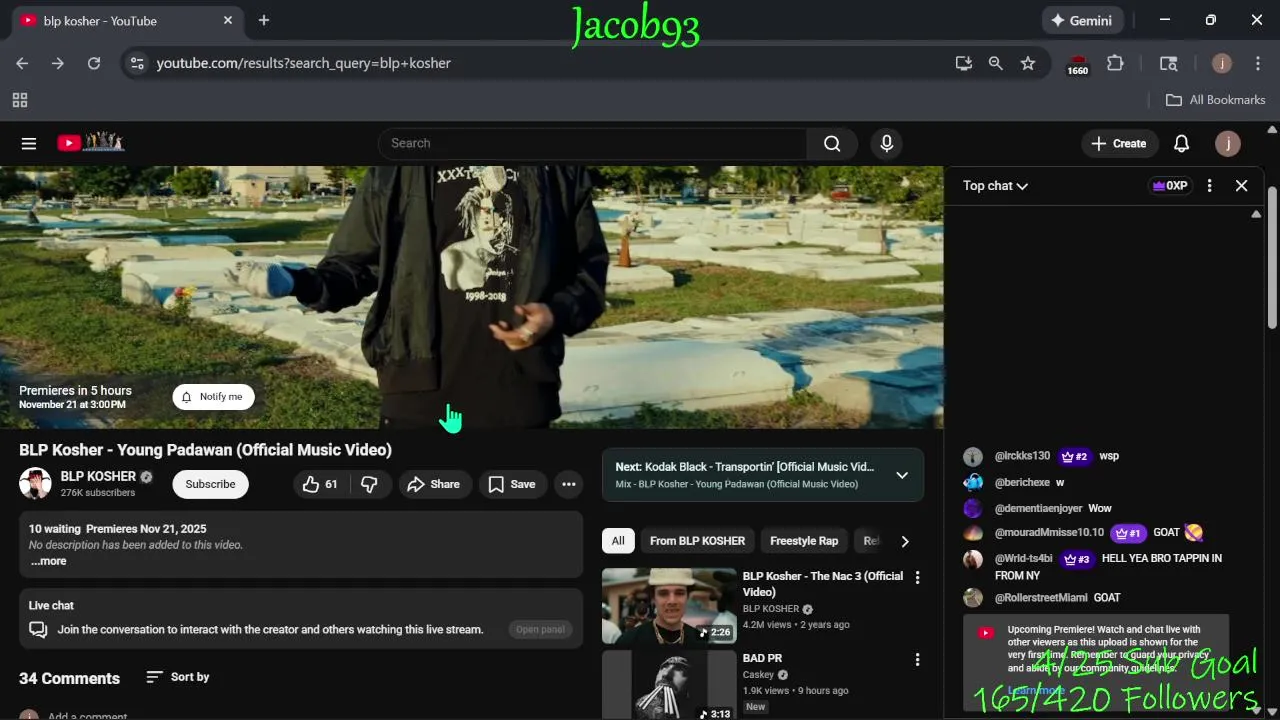Show more filter chips with the right arrow
Viewport: 1280px width, 720px height.
[905, 541]
